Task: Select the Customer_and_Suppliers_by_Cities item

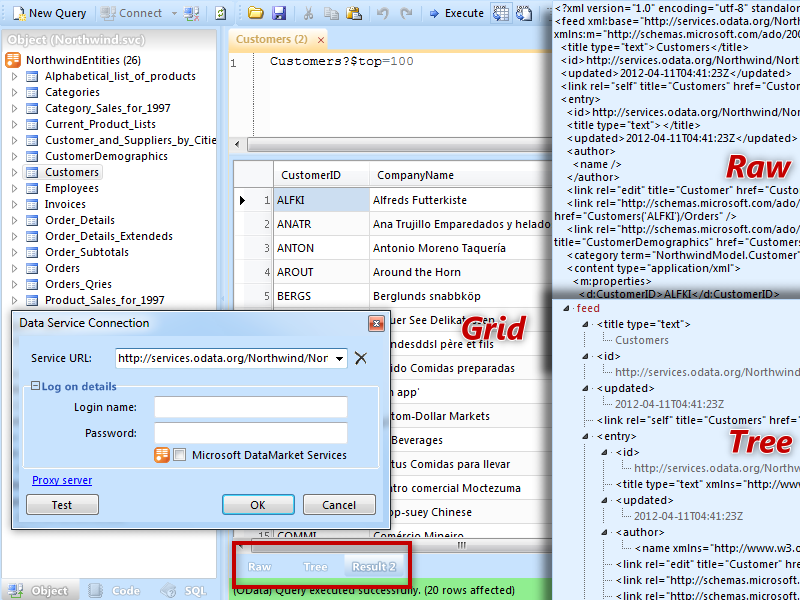Action: tap(130, 140)
